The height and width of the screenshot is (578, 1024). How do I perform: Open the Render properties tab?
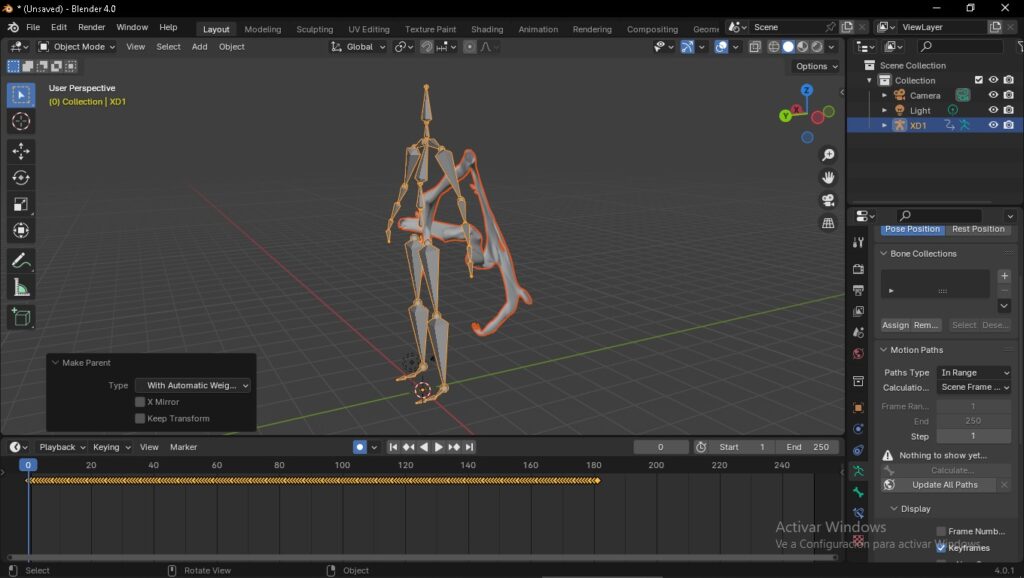[x=857, y=268]
